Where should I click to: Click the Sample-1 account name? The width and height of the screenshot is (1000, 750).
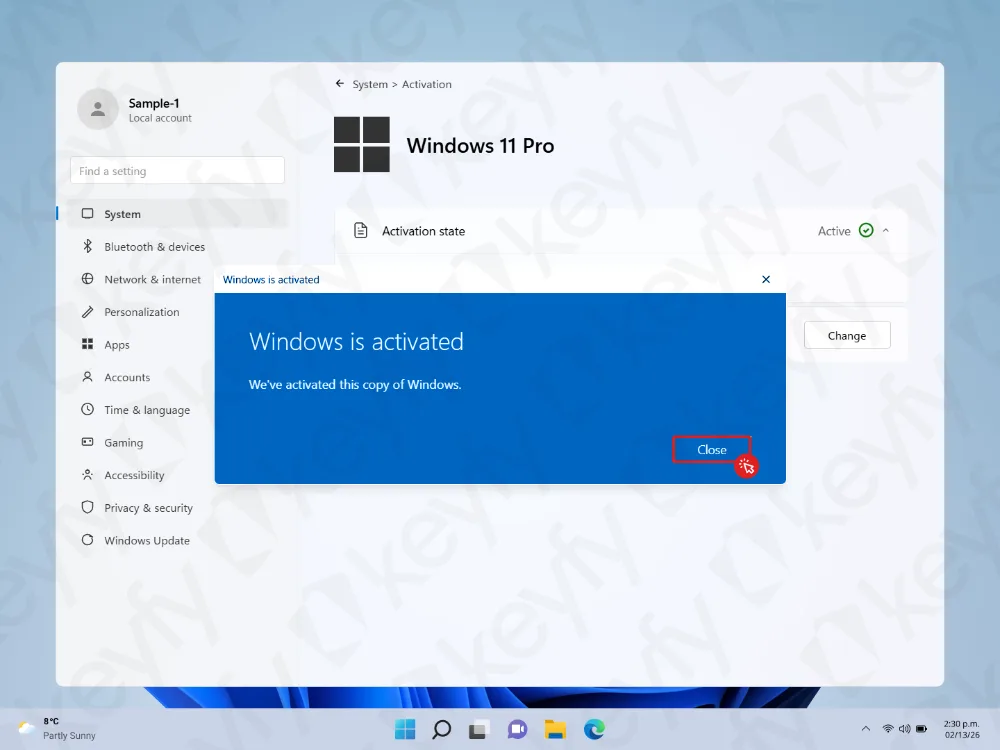coord(154,103)
